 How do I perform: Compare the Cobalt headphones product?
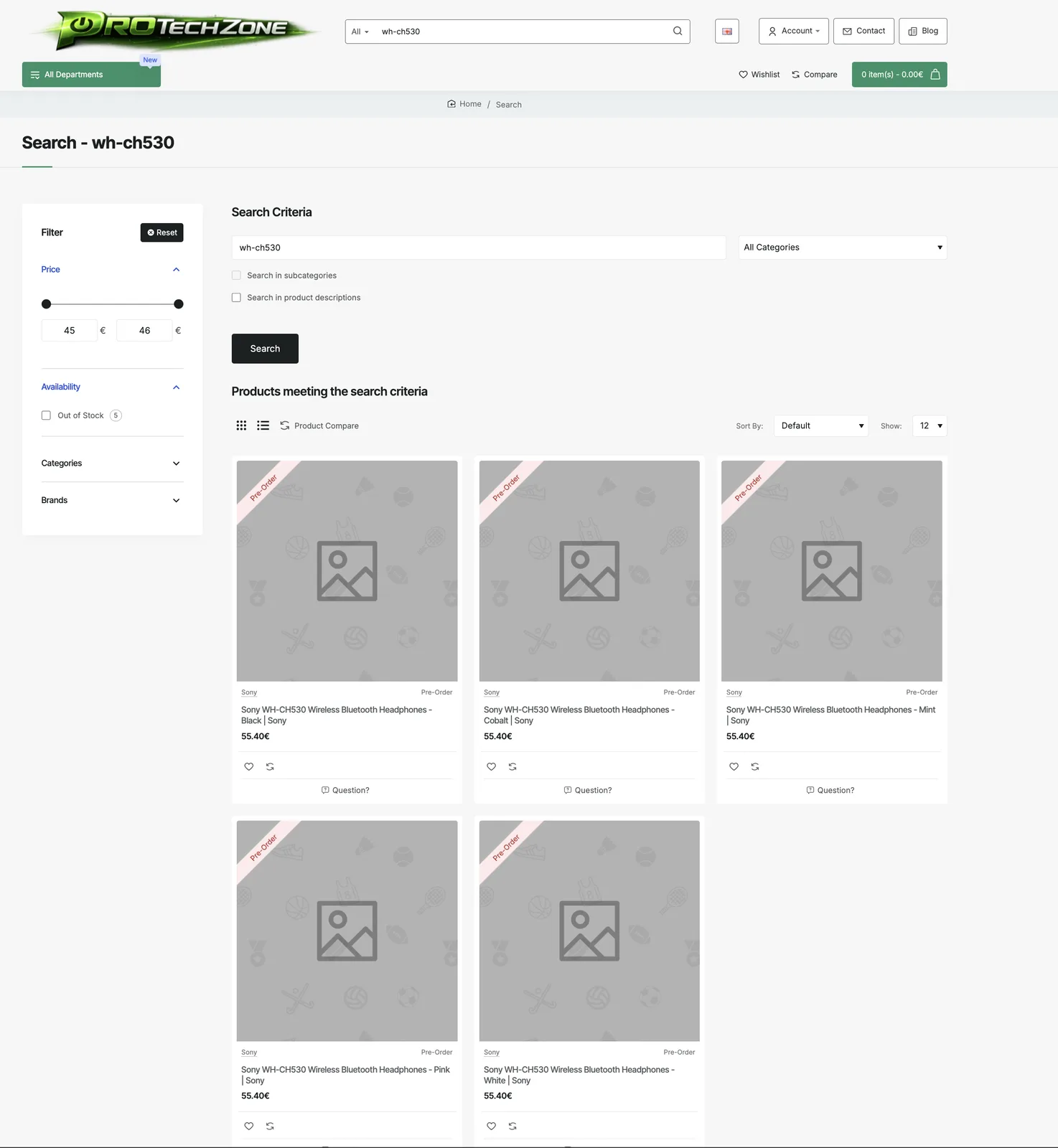pos(512,766)
